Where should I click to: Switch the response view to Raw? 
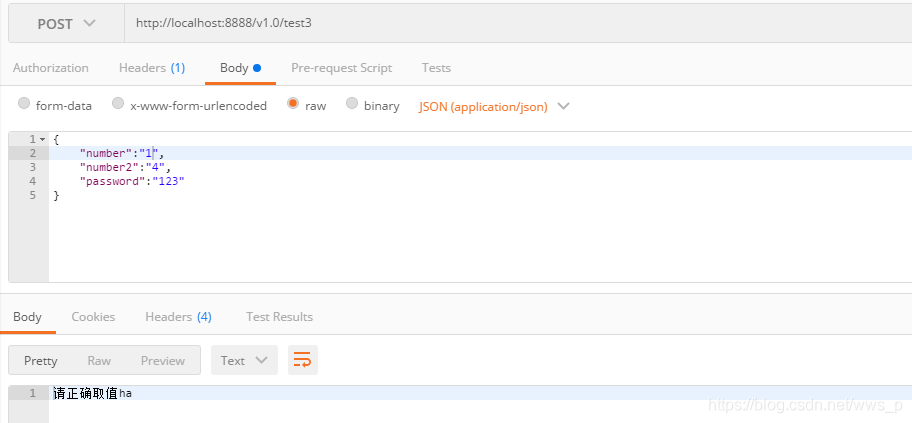99,361
